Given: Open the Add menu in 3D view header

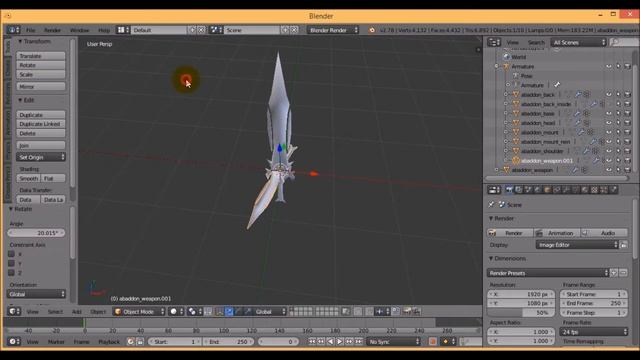Looking at the screenshot, I should [x=77, y=311].
